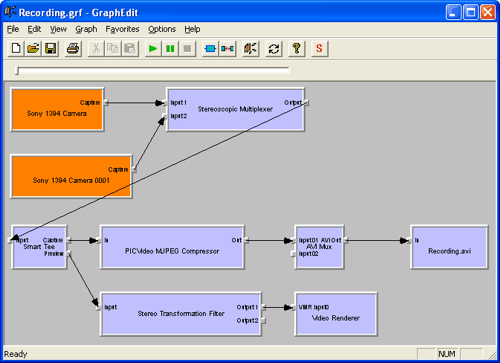Pause the graph using the Pause button
Image resolution: width=500 pixels, height=363 pixels.
pyautogui.click(x=170, y=49)
